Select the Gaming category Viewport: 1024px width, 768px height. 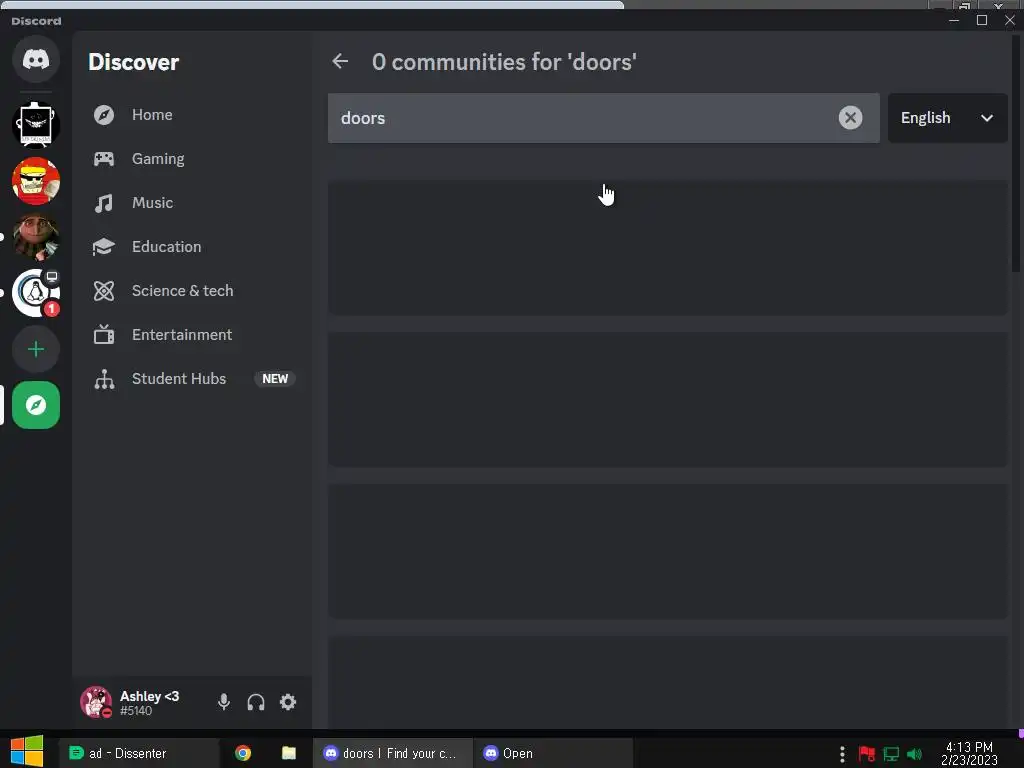pos(192,159)
